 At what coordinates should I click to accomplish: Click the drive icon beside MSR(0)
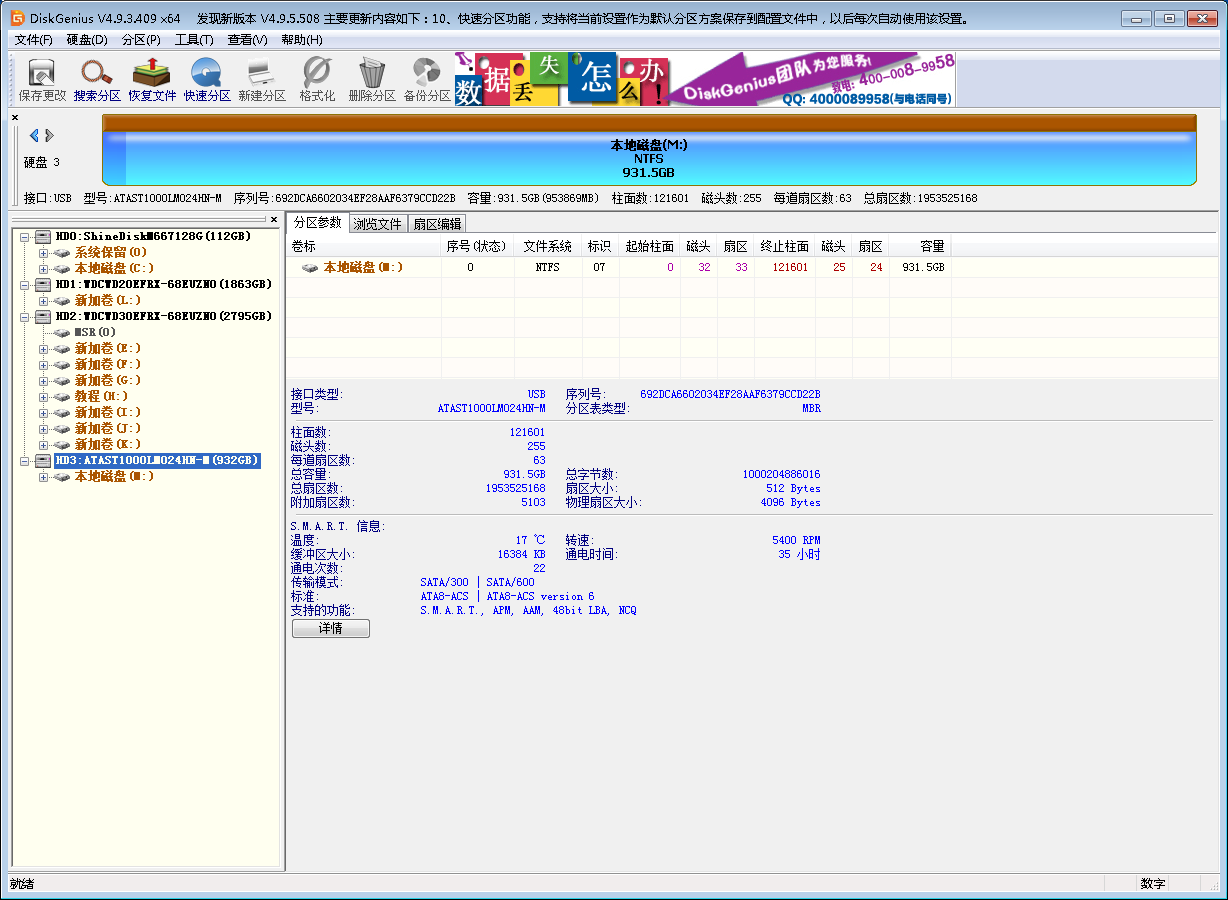[x=62, y=332]
